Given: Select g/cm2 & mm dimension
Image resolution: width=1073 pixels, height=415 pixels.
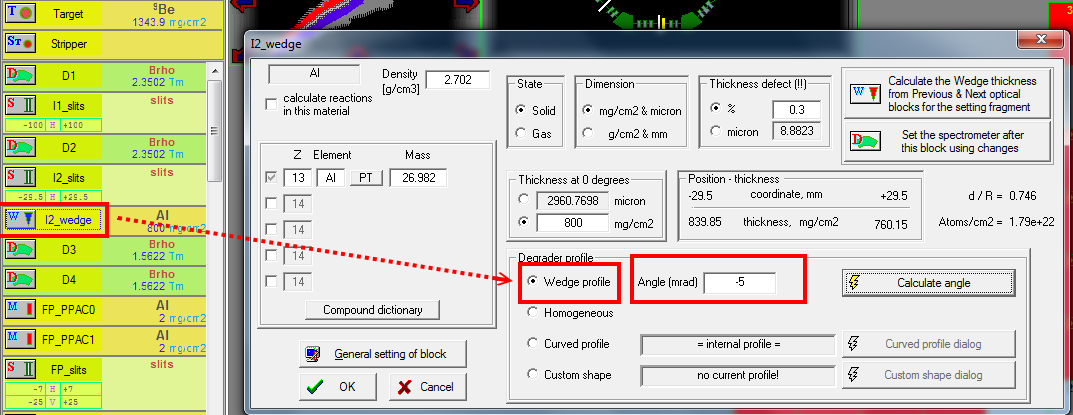Looking at the screenshot, I should coord(590,133).
